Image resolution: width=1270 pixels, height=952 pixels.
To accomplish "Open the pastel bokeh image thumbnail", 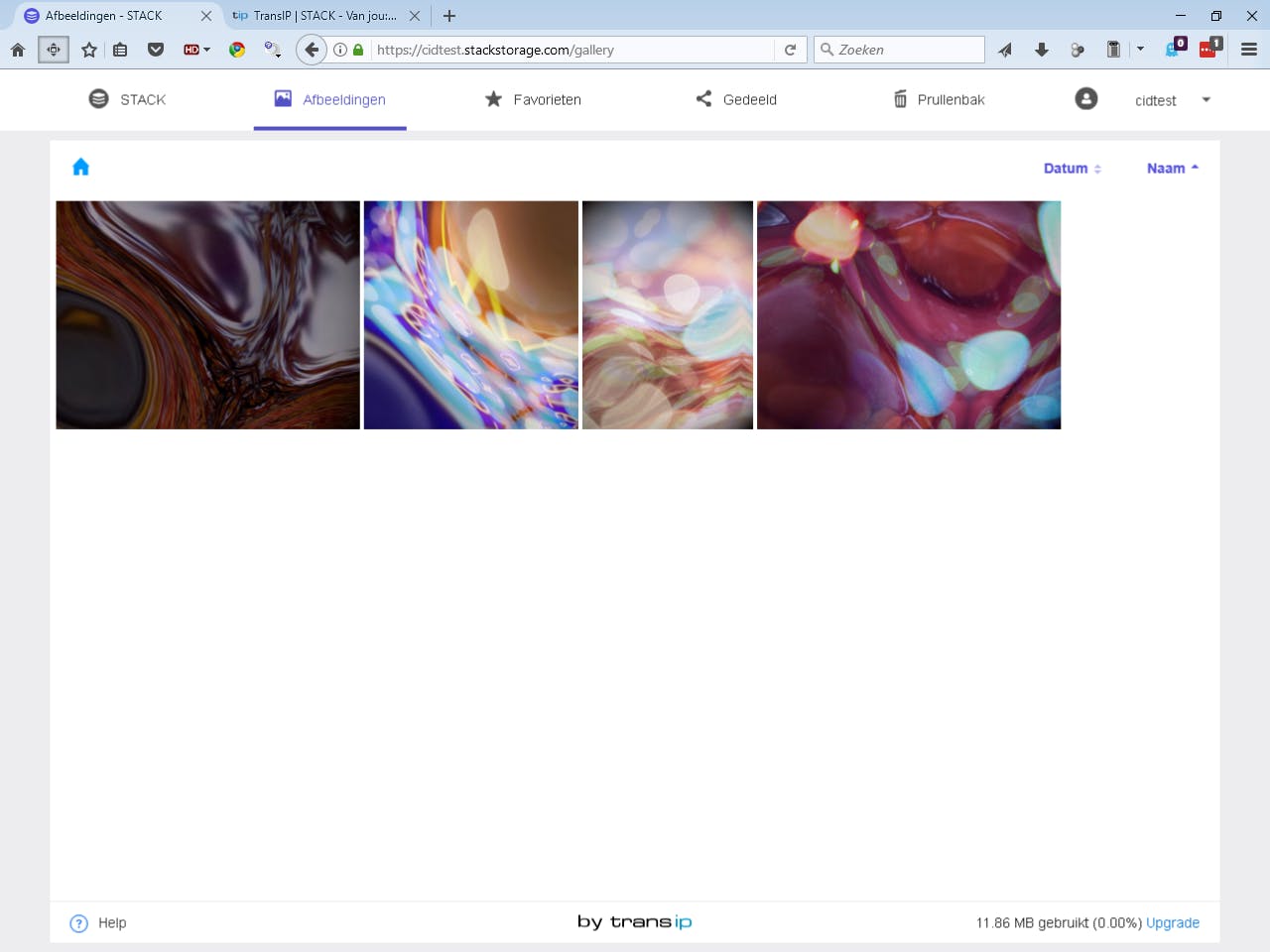I will pyautogui.click(x=668, y=315).
